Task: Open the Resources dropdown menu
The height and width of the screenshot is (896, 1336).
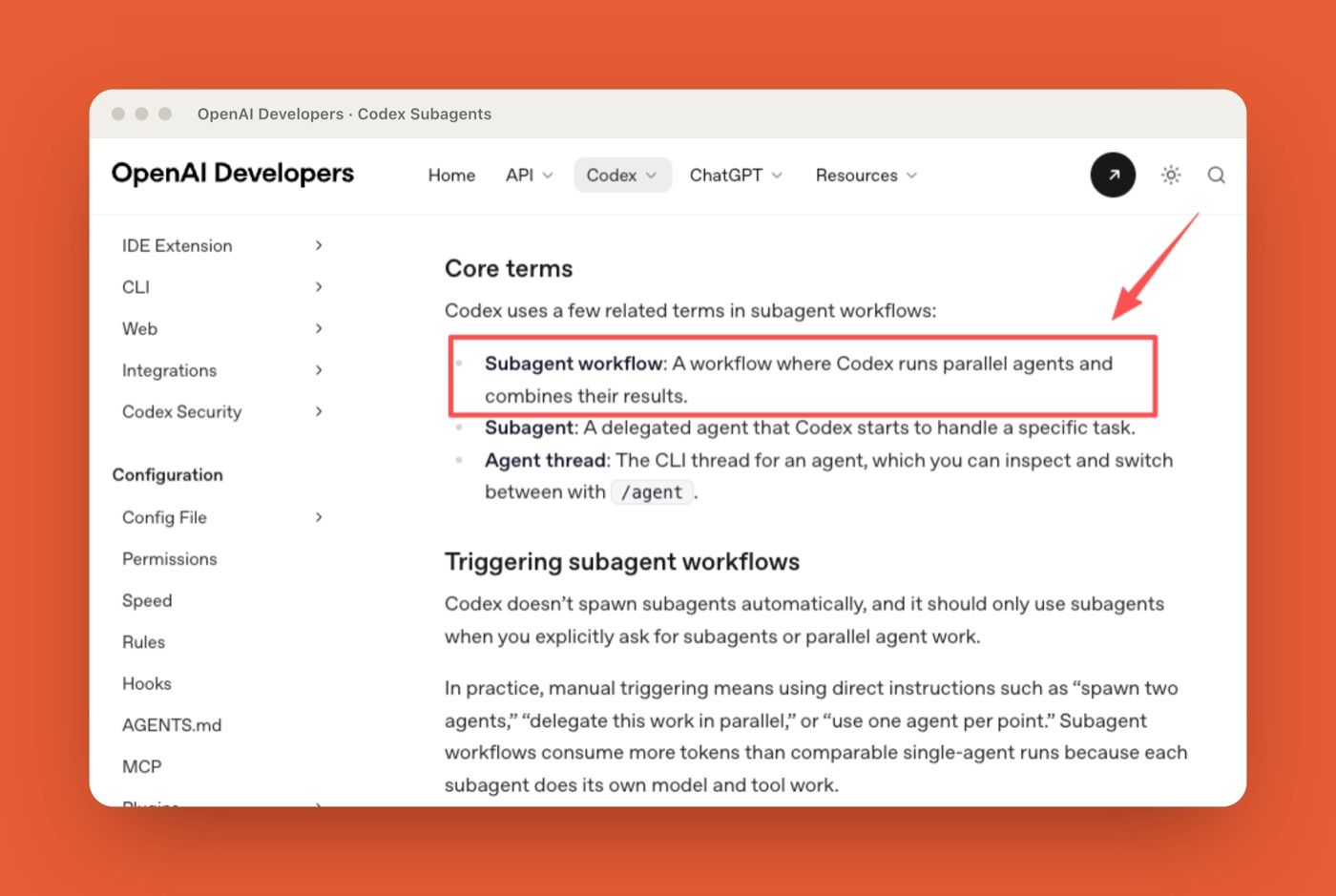Action: 866,176
